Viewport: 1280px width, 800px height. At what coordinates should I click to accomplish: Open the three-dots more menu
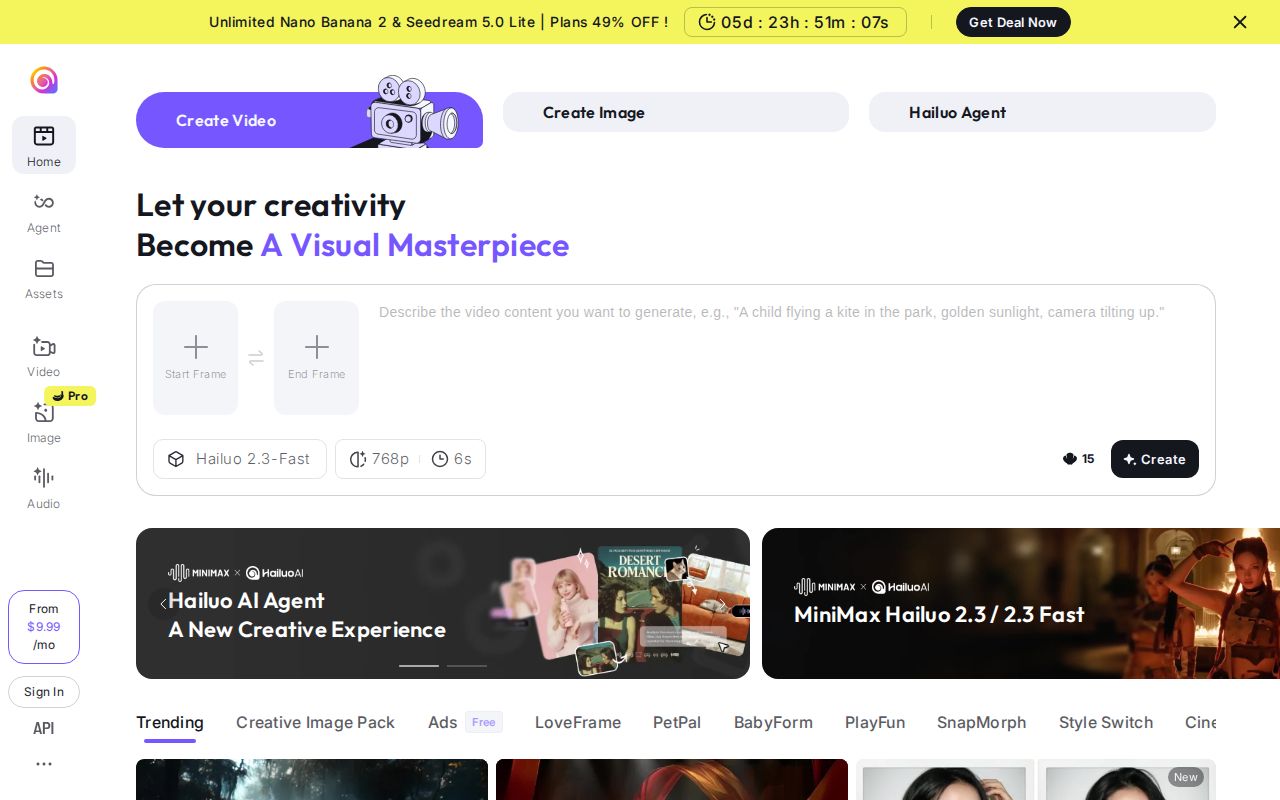(44, 764)
